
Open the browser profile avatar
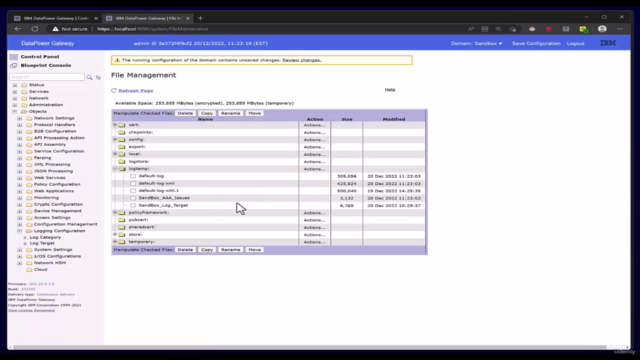tap(602, 29)
